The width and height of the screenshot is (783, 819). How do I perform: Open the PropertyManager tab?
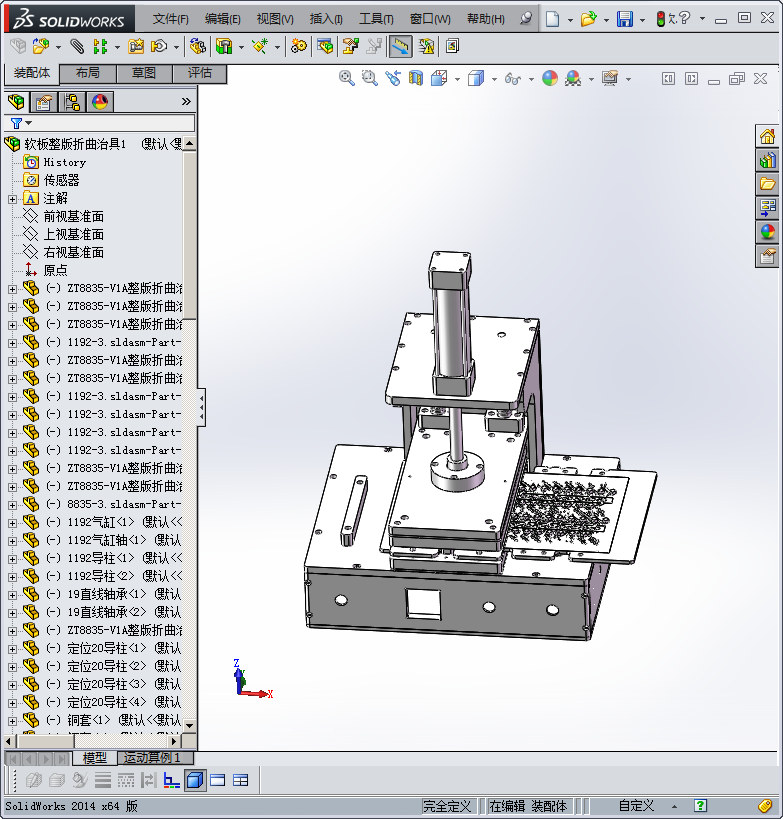point(43,102)
